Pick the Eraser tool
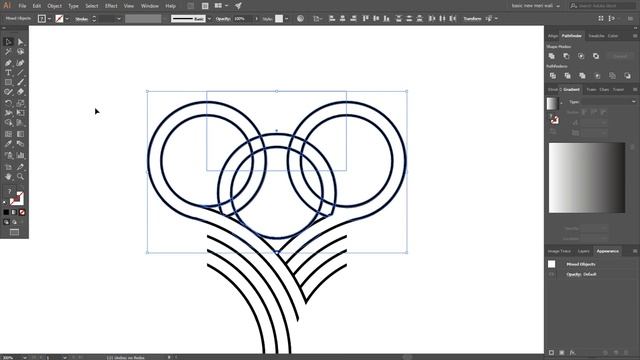Image resolution: width=640 pixels, height=360 pixels. click(x=20, y=92)
